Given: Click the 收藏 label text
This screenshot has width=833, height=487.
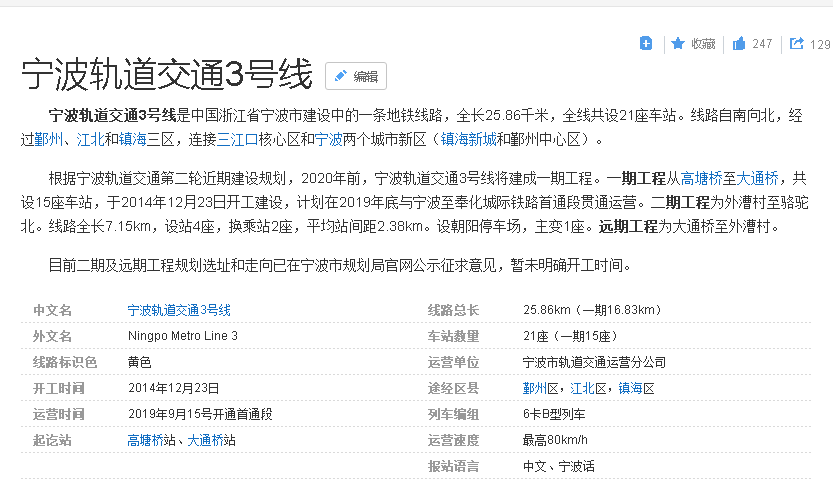Looking at the screenshot, I should (x=703, y=44).
